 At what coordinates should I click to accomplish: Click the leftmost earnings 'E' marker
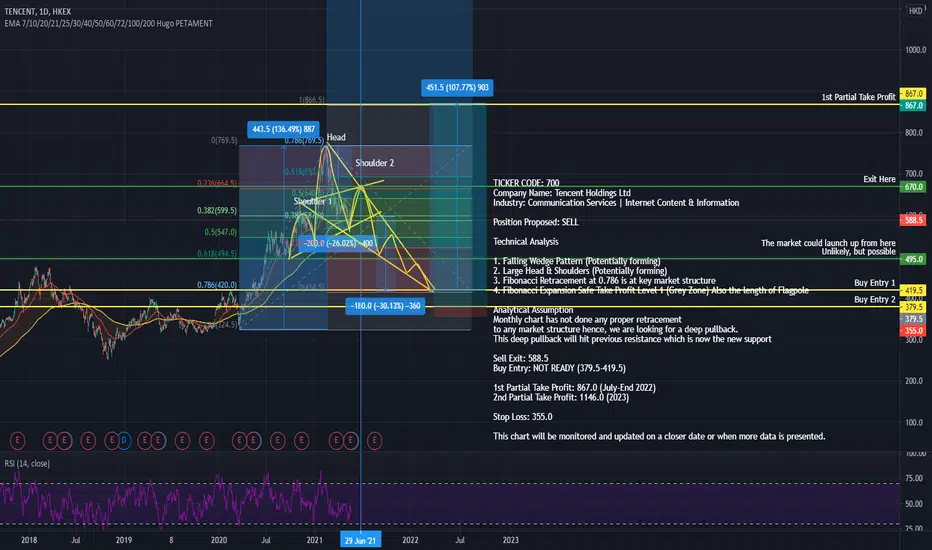click(x=17, y=441)
